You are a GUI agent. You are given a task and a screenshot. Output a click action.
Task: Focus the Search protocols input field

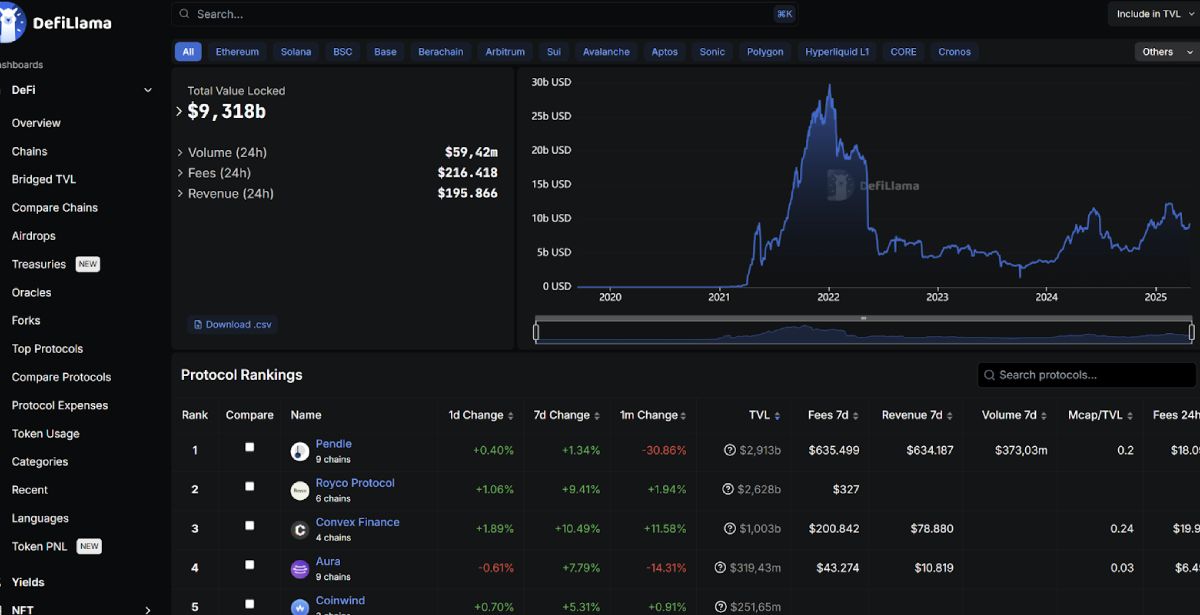[x=1087, y=375]
